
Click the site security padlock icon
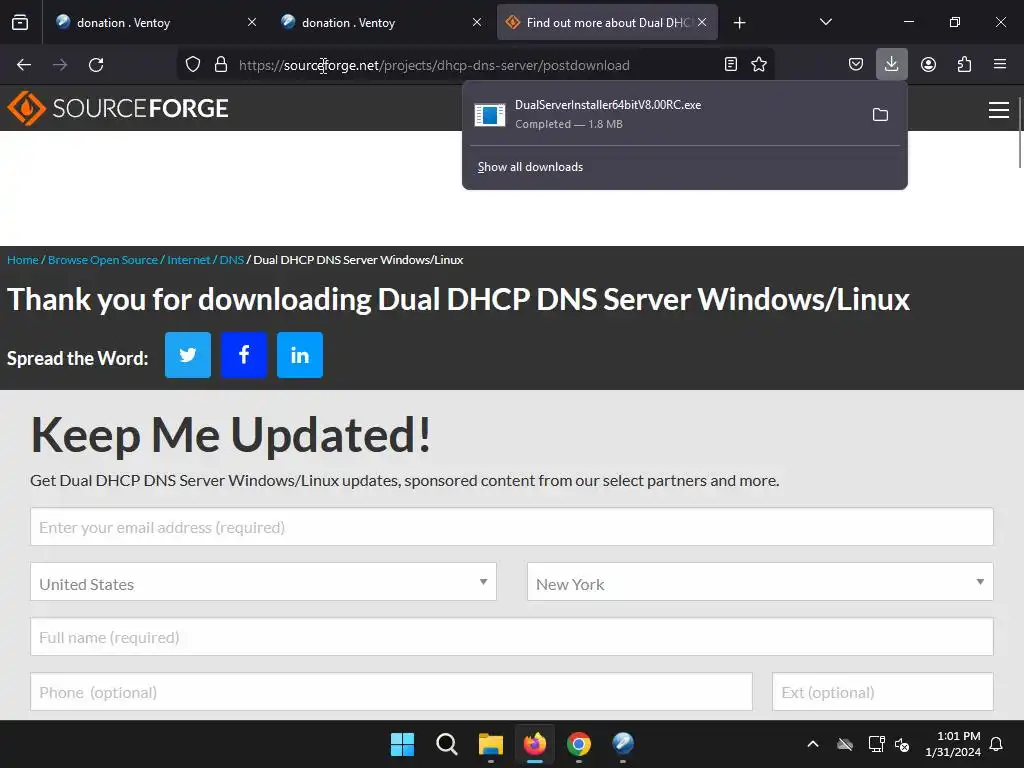[x=221, y=65]
